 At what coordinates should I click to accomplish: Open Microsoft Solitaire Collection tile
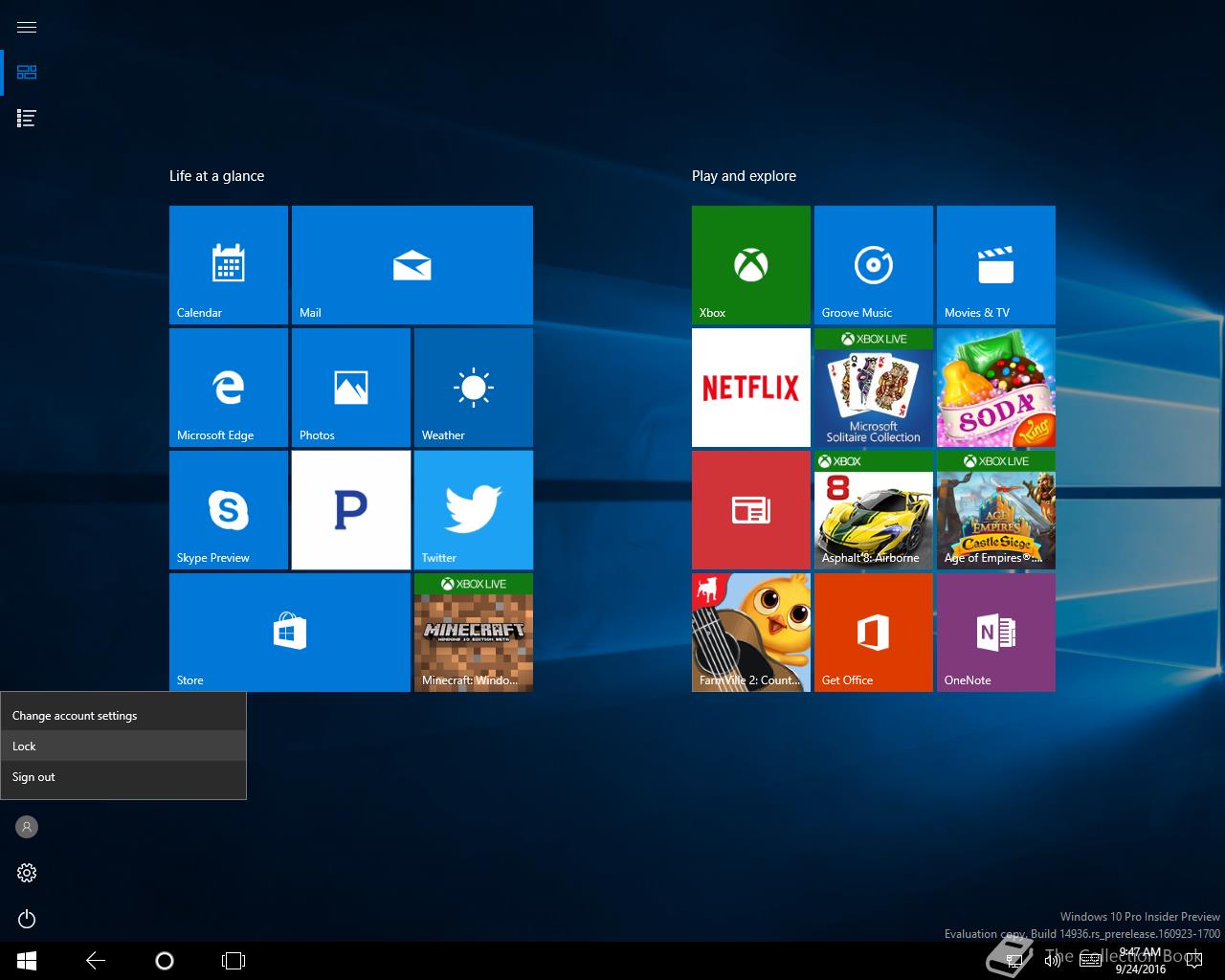click(x=874, y=388)
